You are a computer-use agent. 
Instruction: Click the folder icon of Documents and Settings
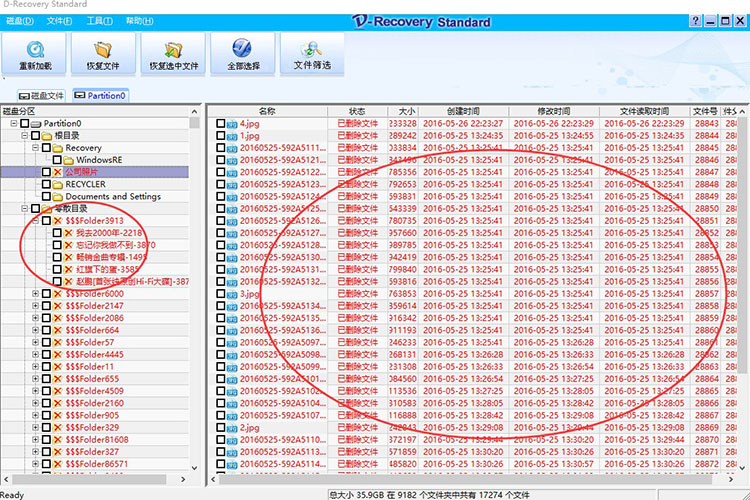coord(58,197)
